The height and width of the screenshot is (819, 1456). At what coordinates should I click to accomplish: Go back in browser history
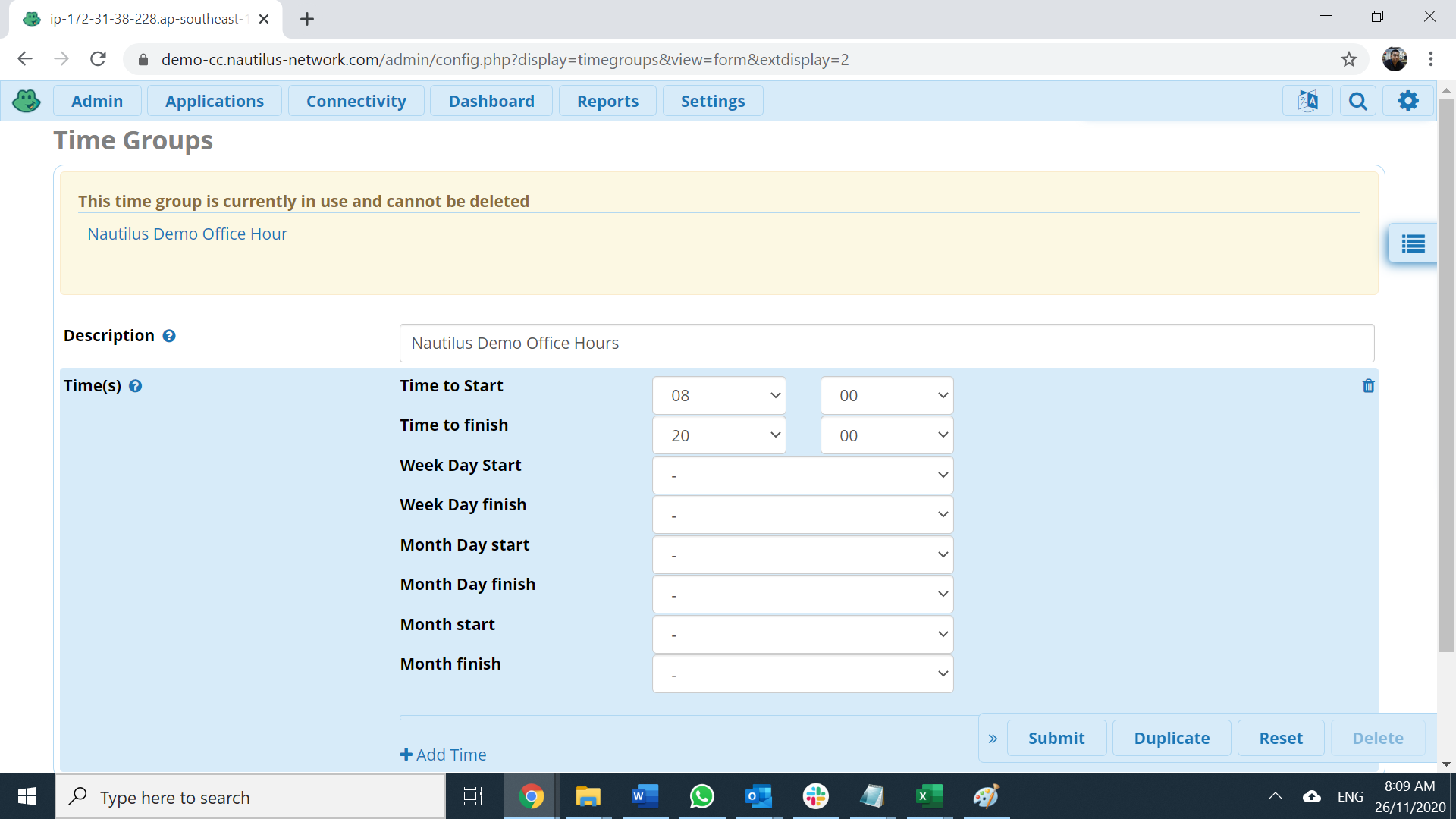click(x=25, y=59)
